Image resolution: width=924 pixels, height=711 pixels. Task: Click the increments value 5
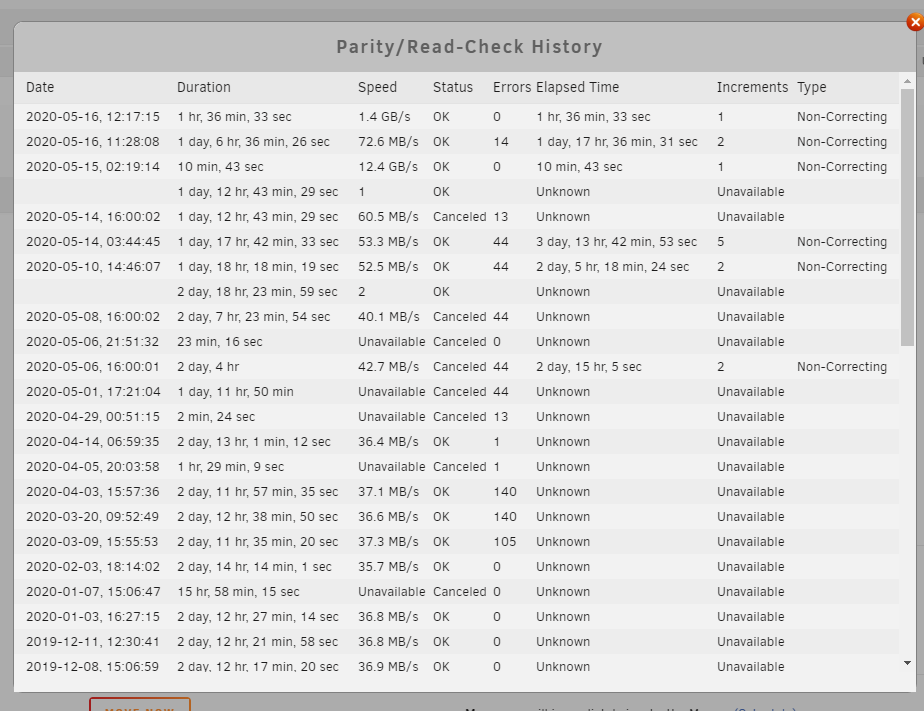coord(721,242)
